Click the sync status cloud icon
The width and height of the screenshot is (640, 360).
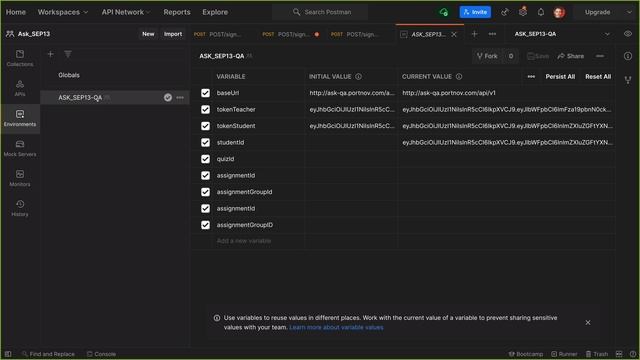tap(444, 12)
